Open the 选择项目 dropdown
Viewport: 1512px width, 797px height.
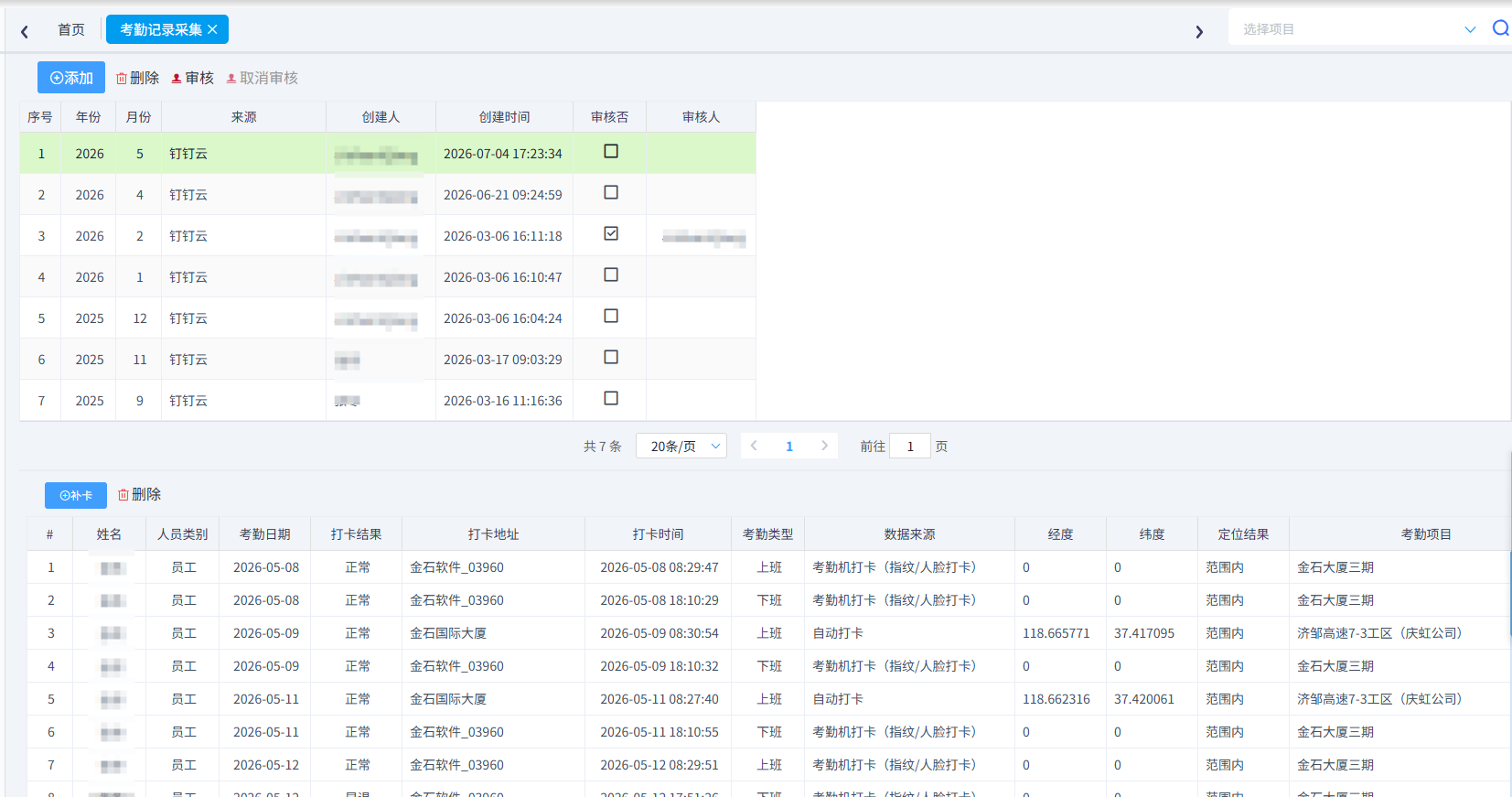point(1359,29)
